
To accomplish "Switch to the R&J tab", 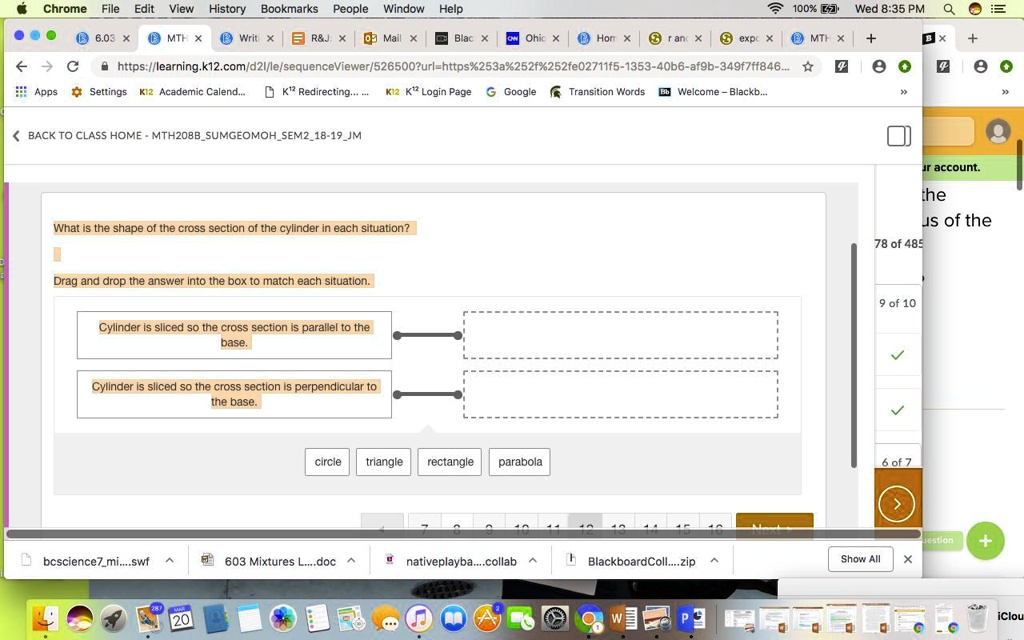I will click(x=317, y=38).
